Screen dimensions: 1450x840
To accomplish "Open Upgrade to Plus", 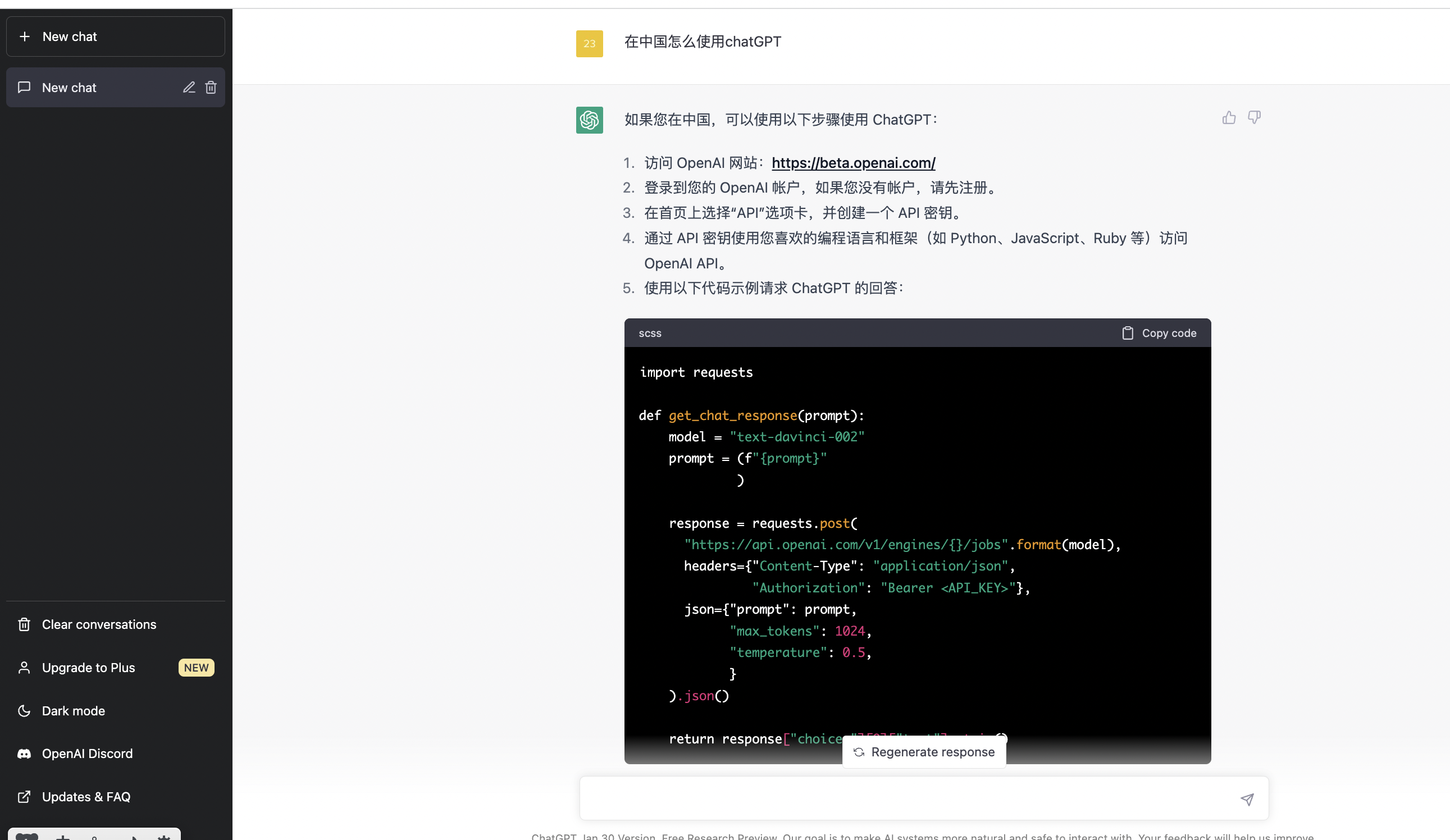I will (x=115, y=668).
